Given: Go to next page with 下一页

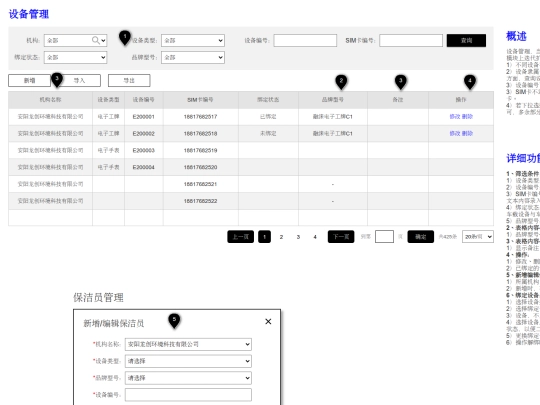Looking at the screenshot, I should tap(341, 237).
